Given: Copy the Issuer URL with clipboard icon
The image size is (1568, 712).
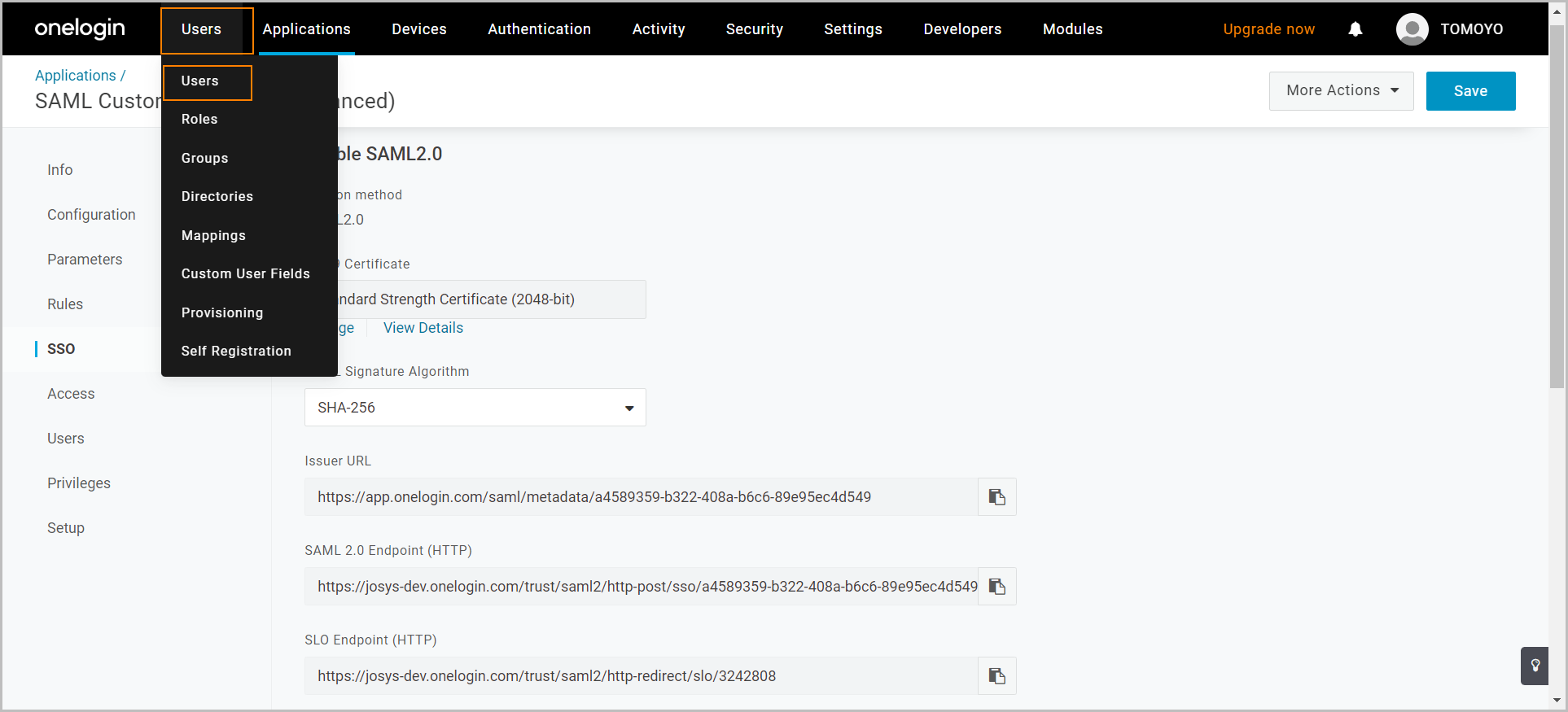Looking at the screenshot, I should [997, 497].
